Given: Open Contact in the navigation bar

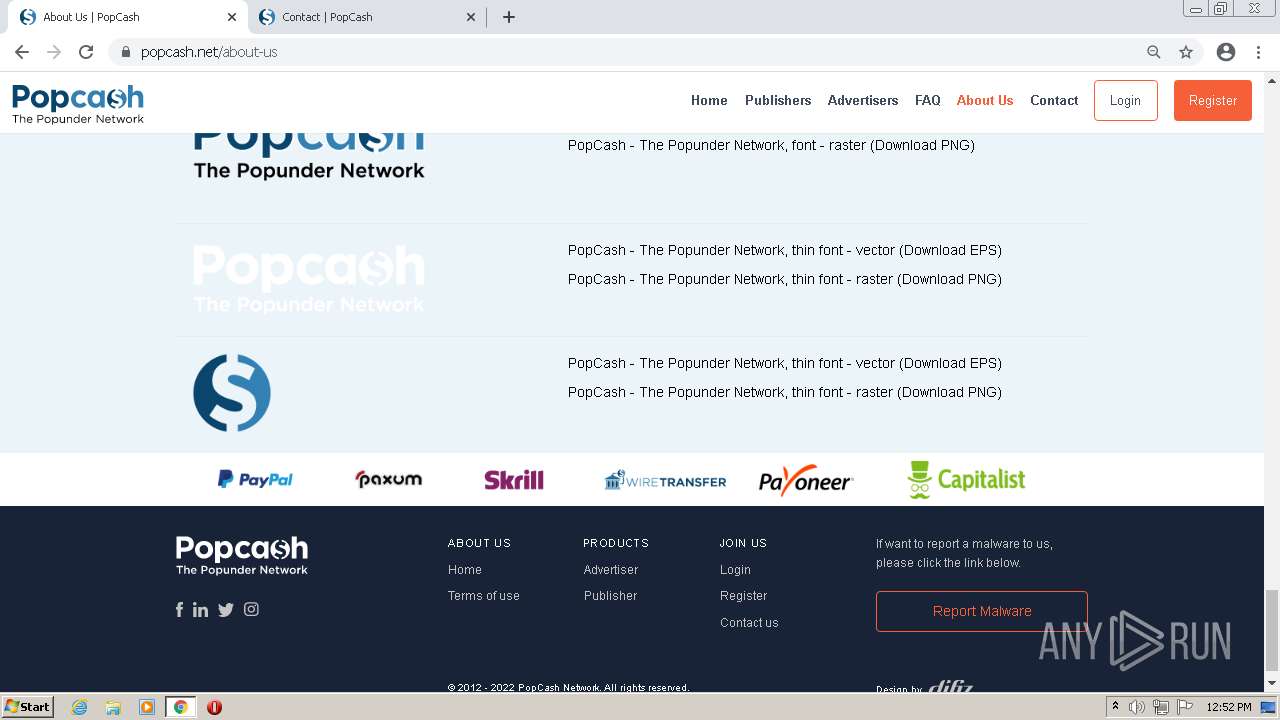Looking at the screenshot, I should click(1054, 100).
